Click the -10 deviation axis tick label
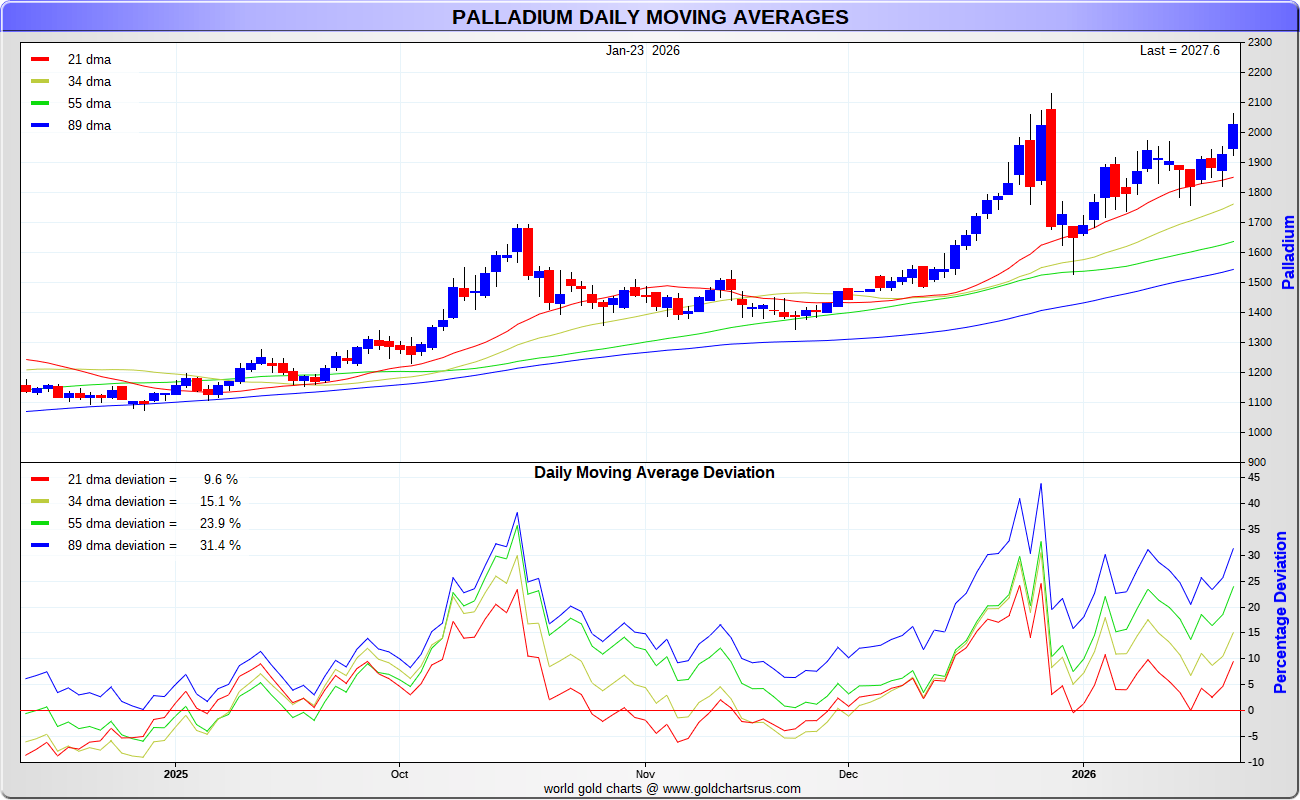 [1254, 763]
